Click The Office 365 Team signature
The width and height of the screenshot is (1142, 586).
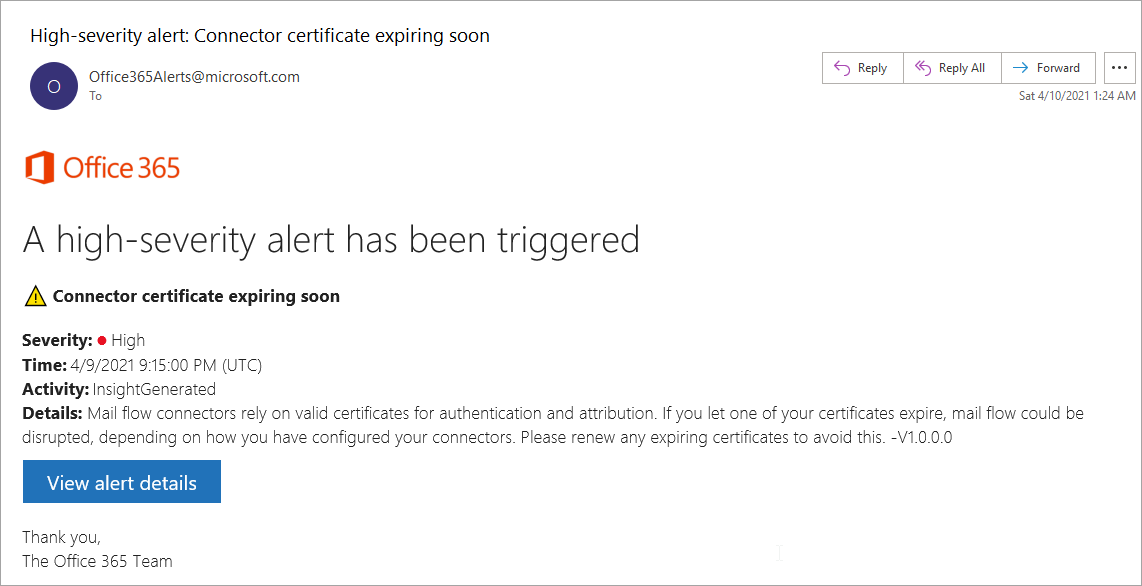[97, 561]
